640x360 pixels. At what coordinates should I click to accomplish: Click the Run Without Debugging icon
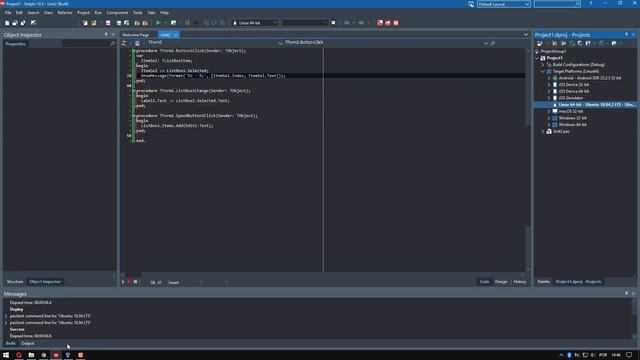(173, 23)
